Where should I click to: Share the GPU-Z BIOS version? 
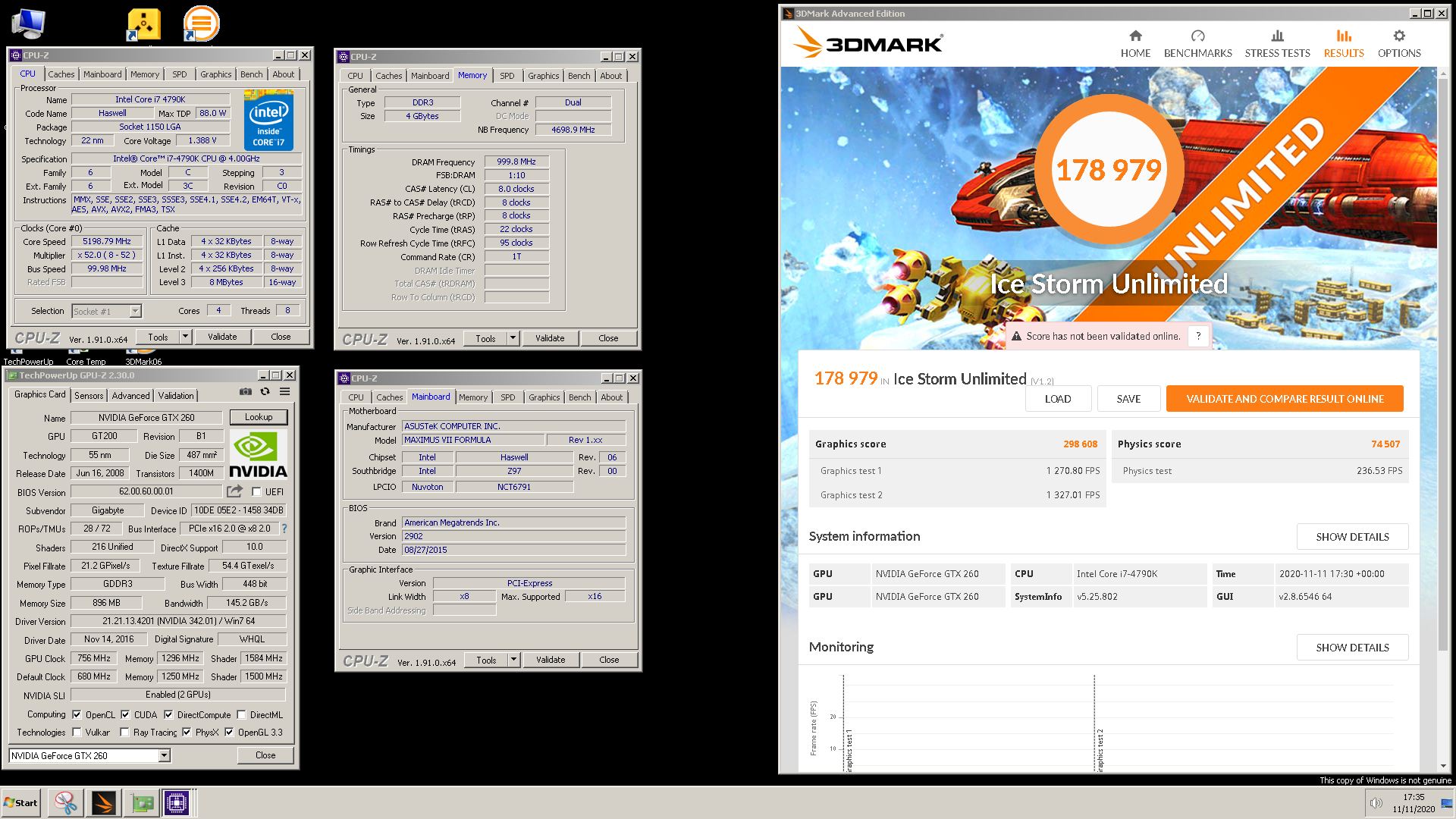click(235, 491)
